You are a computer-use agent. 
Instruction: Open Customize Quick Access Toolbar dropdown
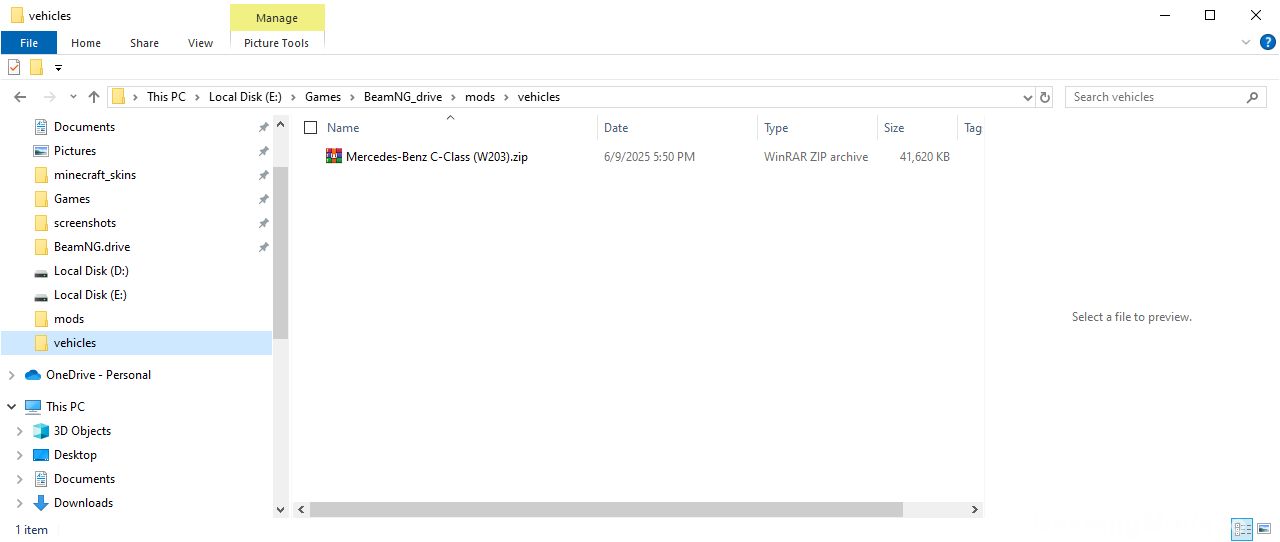point(58,68)
